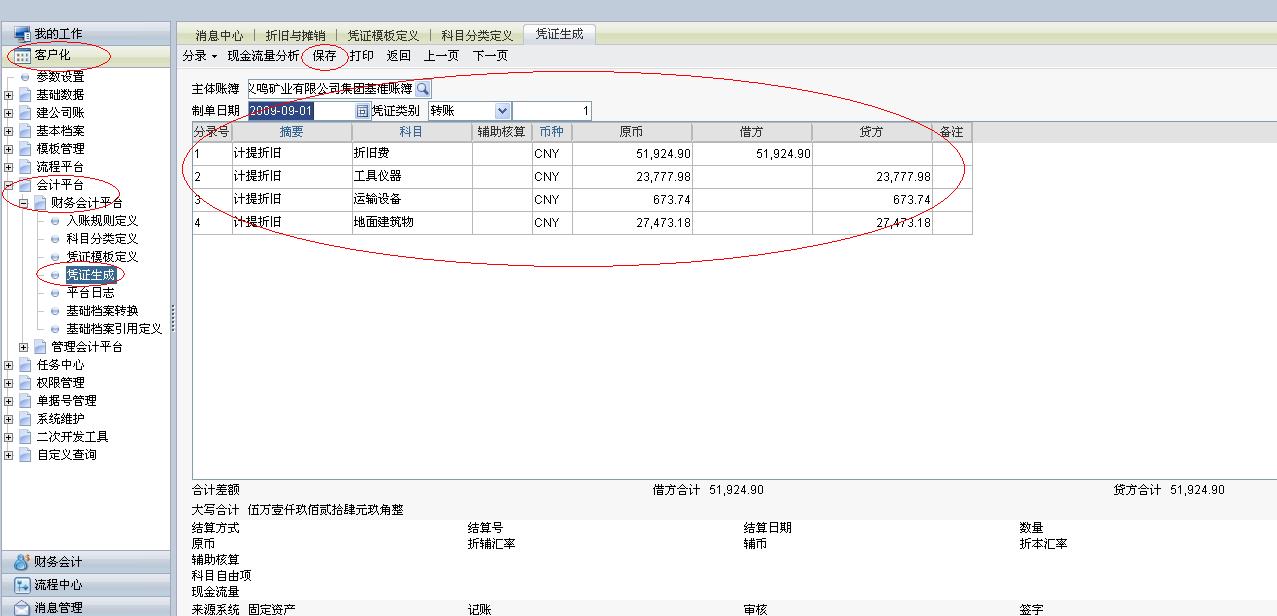1277x616 pixels.
Task: Click the 打印 button in toolbar
Action: [x=362, y=56]
